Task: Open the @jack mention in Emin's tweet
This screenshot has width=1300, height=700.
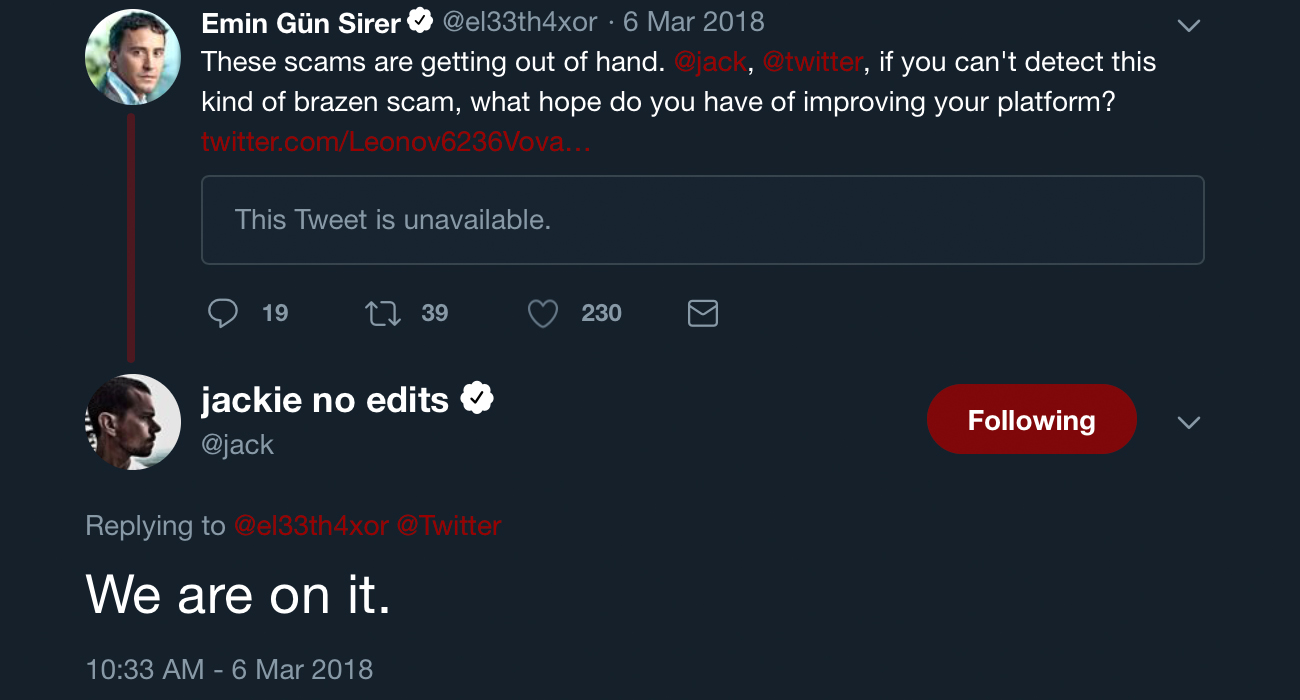Action: [x=710, y=62]
